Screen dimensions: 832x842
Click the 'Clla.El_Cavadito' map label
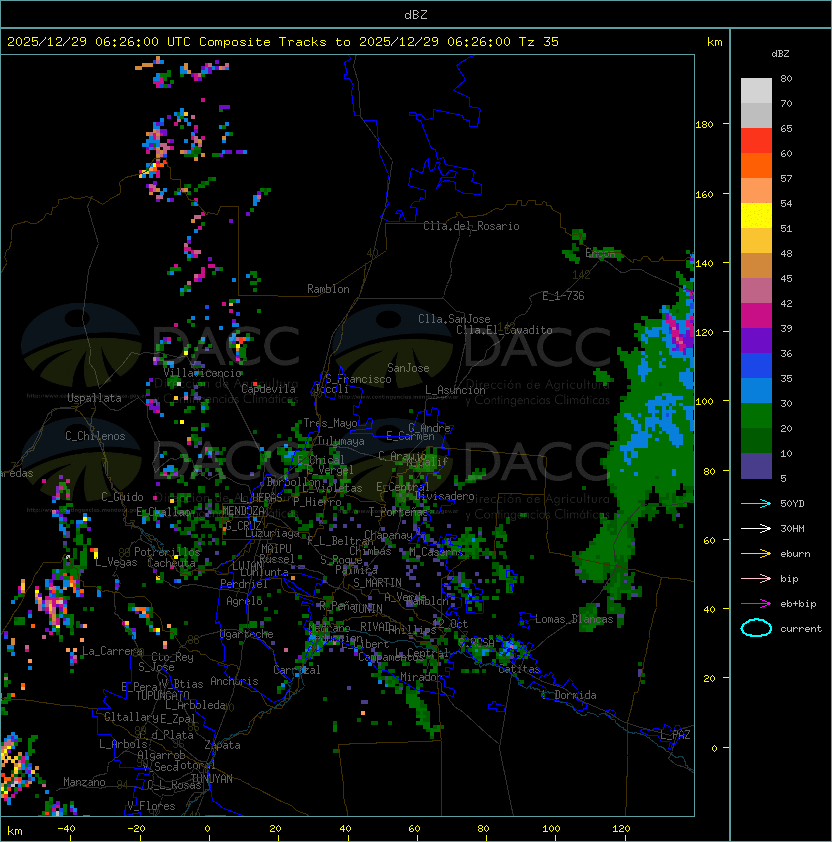click(x=504, y=330)
